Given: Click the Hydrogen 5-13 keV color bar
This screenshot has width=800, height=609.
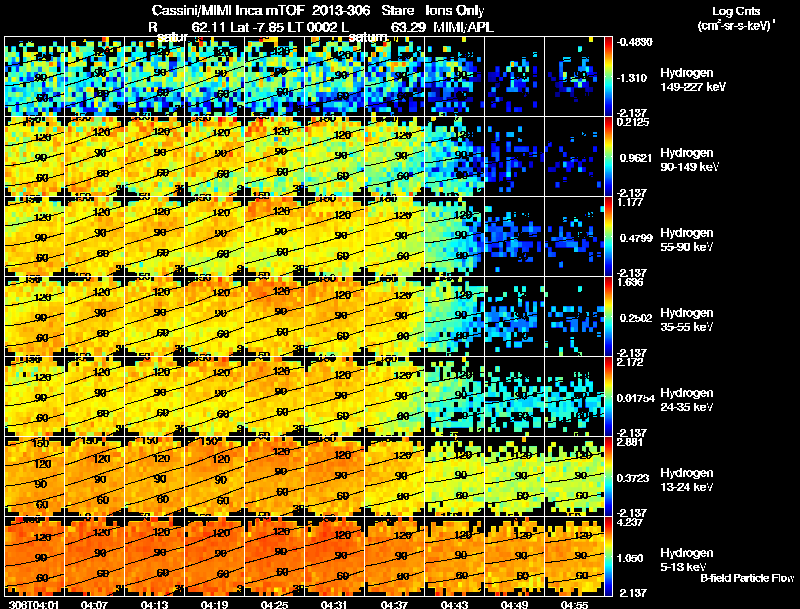Looking at the screenshot, I should (608, 556).
